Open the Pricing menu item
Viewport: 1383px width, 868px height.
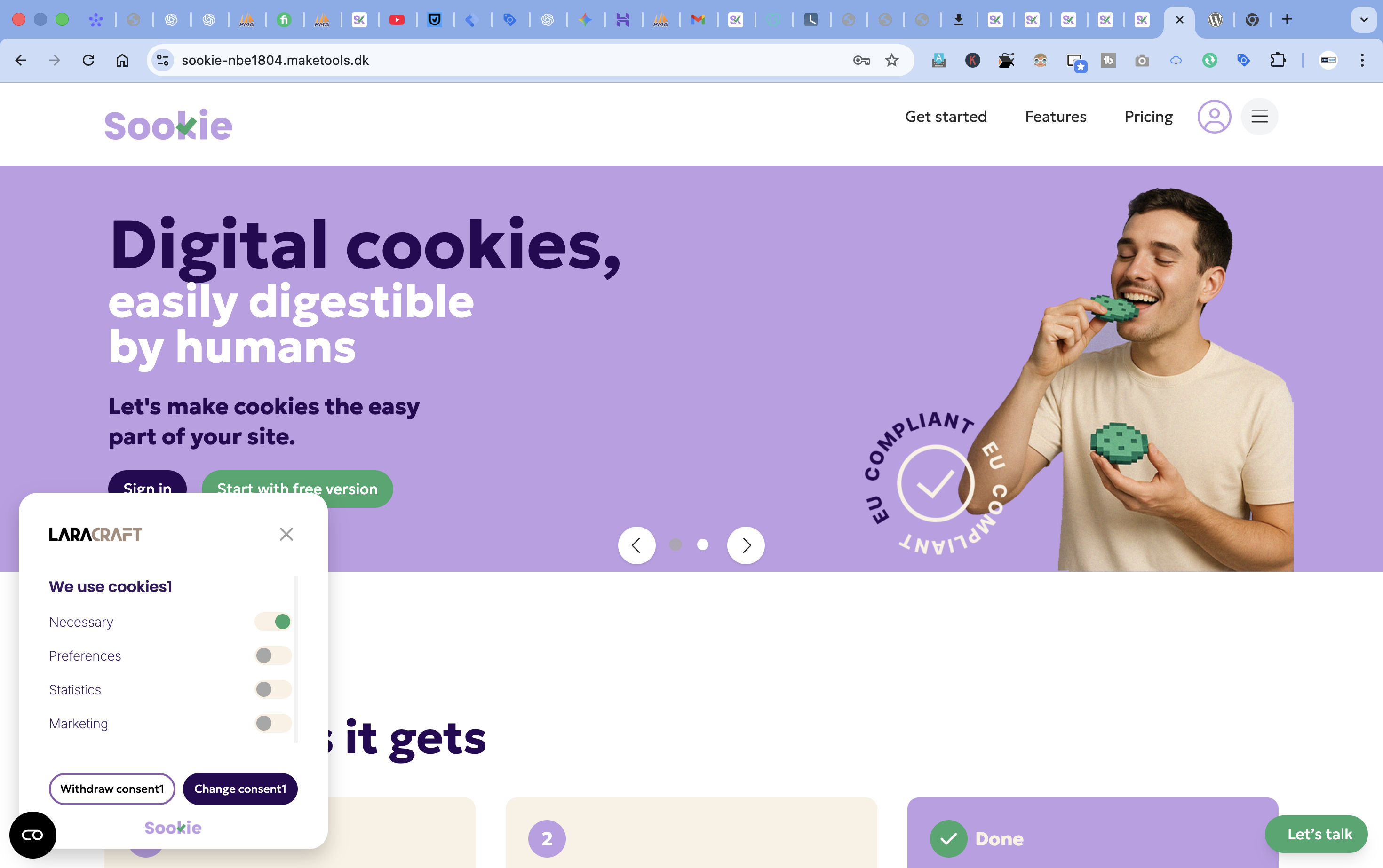tap(1148, 117)
